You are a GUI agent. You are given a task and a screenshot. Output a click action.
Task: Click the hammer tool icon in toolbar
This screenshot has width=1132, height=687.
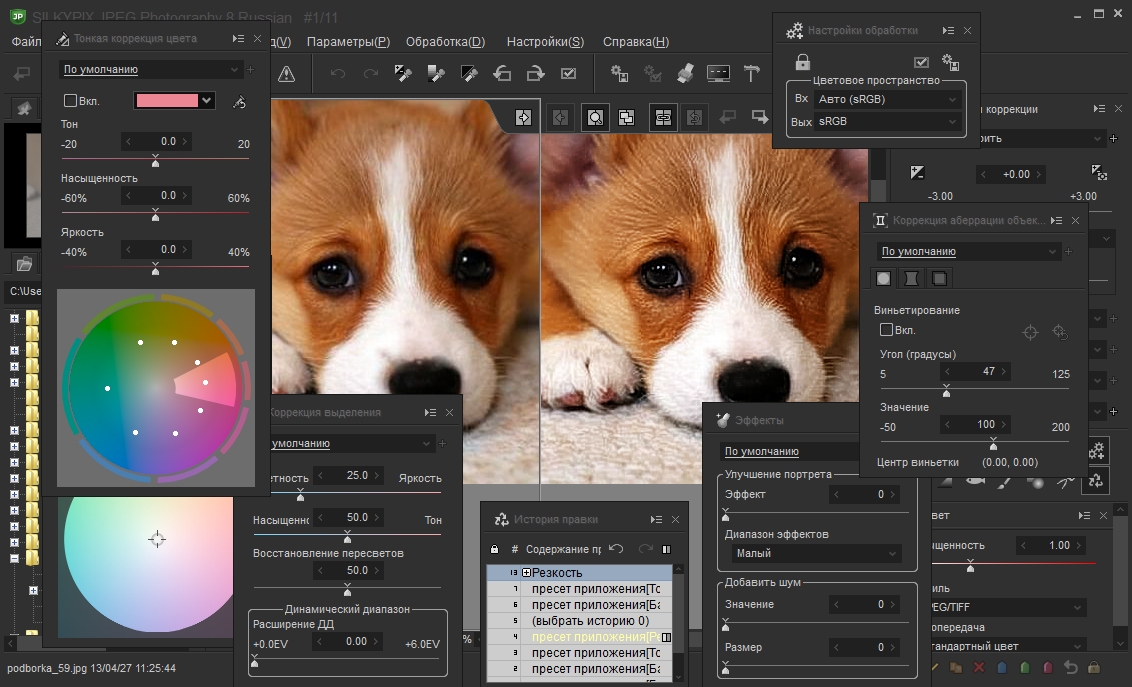(x=752, y=74)
